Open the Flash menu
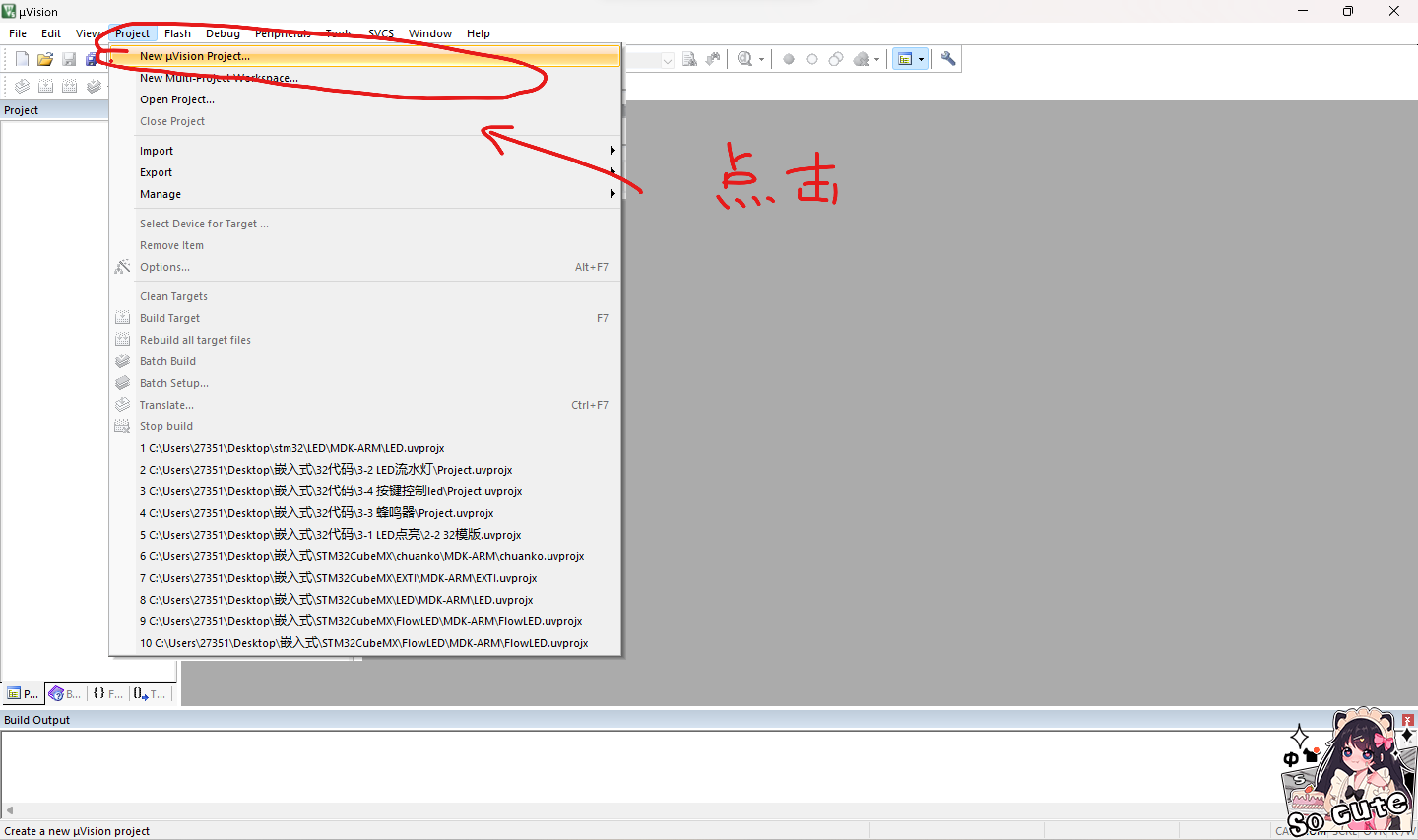1418x840 pixels. [x=177, y=33]
